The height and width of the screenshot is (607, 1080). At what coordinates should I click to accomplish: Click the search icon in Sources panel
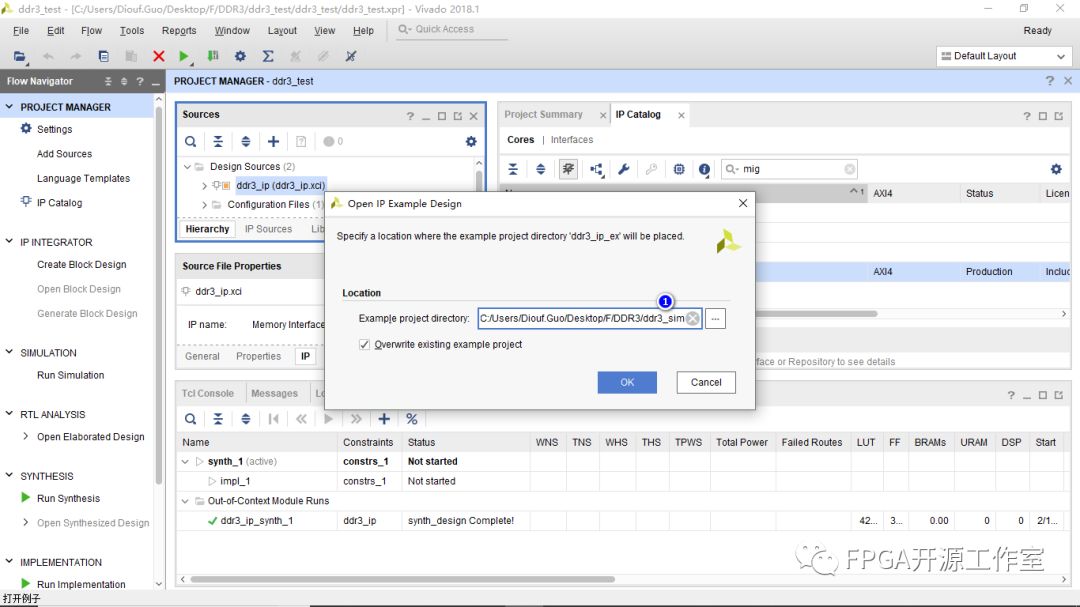click(x=191, y=142)
